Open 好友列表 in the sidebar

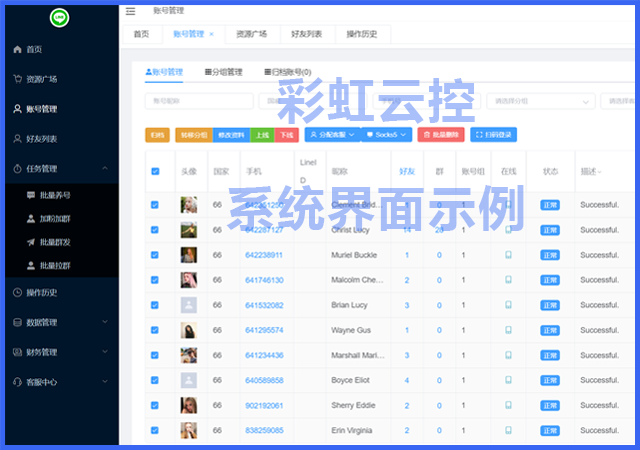click(x=41, y=139)
